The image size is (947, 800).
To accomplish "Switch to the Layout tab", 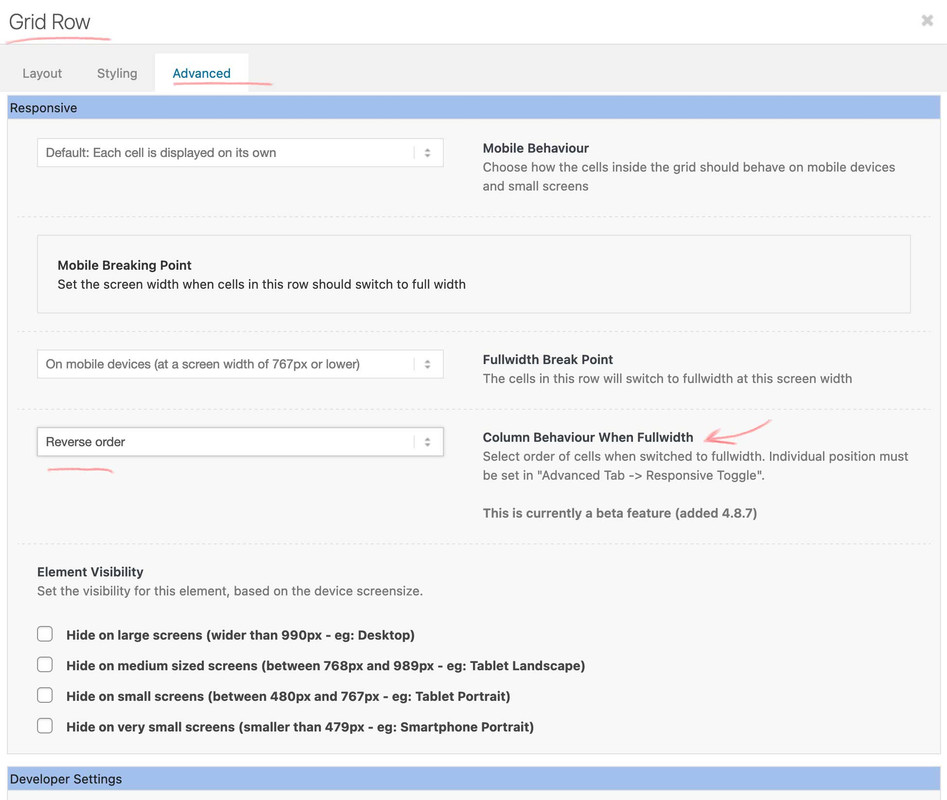I will [42, 73].
